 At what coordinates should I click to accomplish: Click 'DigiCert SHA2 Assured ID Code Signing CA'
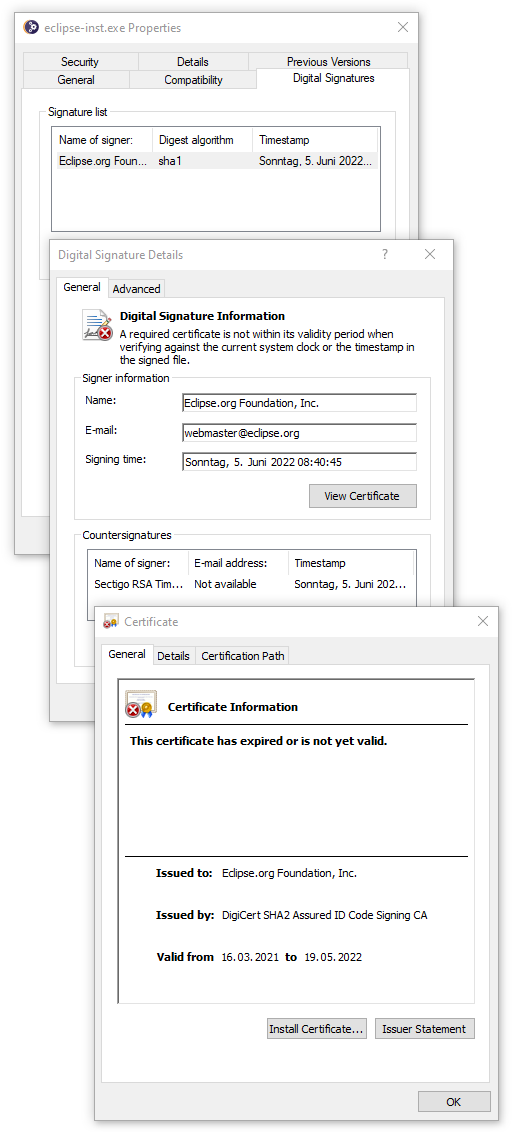pyautogui.click(x=324, y=915)
